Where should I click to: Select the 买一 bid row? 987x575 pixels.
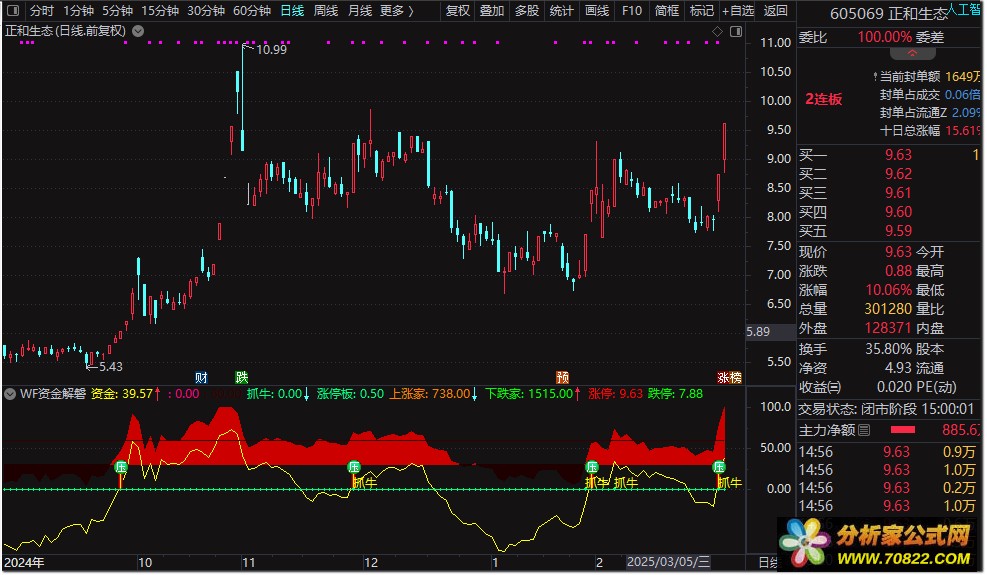(889, 155)
